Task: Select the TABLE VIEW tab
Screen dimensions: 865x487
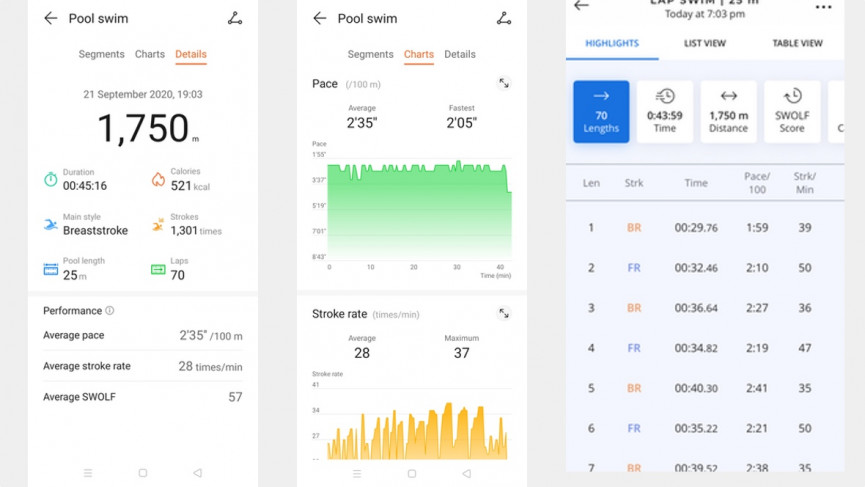Action: [x=797, y=44]
